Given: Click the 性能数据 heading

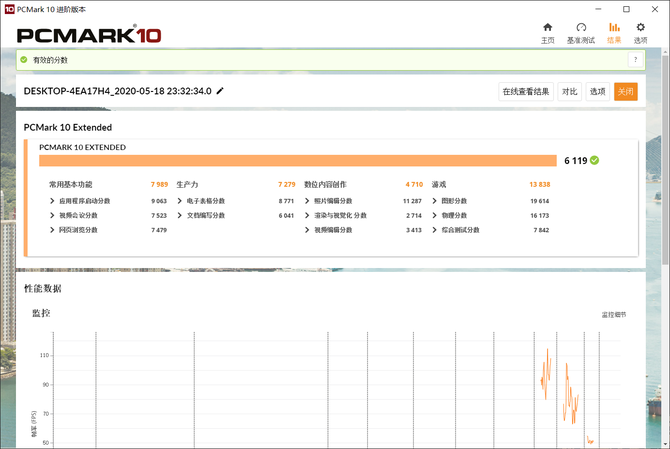Looking at the screenshot, I should coord(43,288).
